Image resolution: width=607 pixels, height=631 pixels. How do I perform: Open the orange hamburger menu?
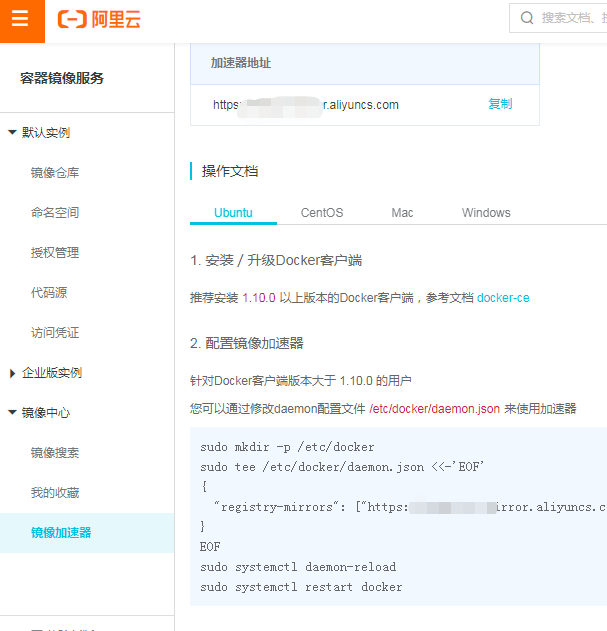[x=22, y=19]
